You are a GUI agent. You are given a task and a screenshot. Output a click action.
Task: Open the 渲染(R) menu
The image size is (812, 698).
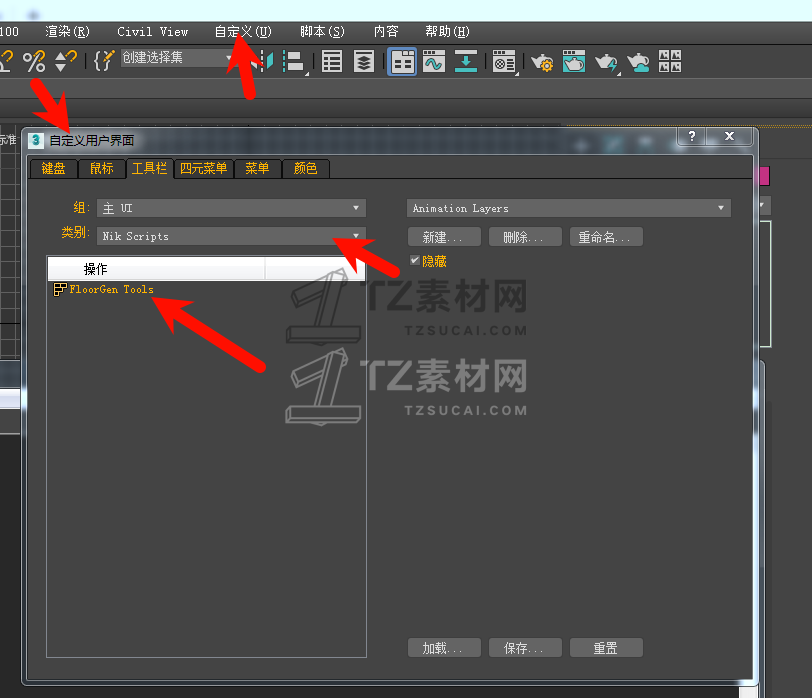(x=67, y=32)
